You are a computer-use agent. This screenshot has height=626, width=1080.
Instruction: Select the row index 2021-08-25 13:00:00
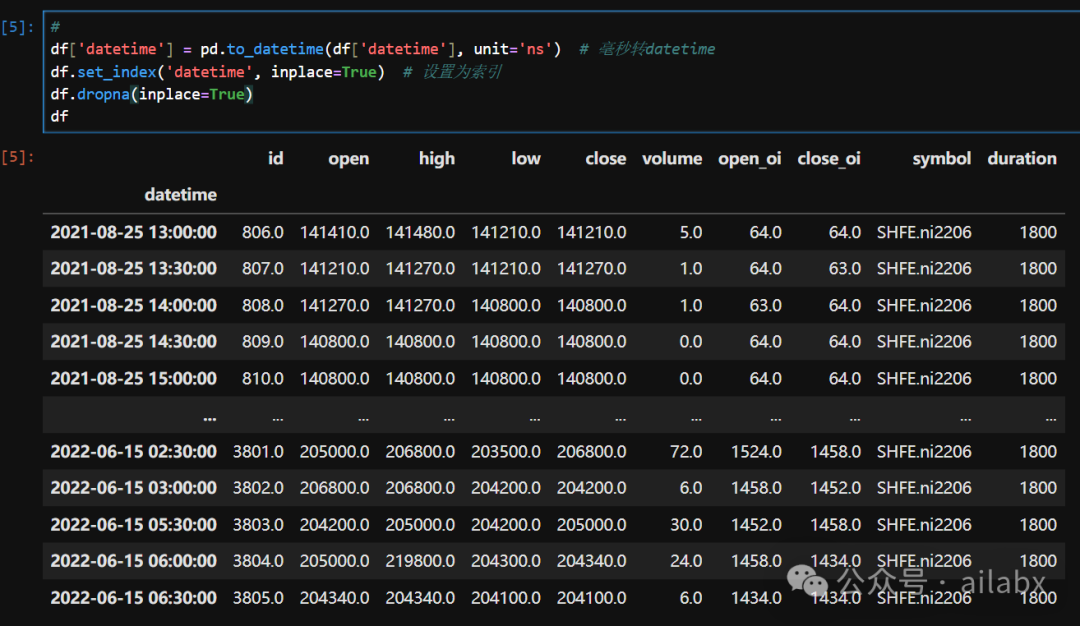pos(134,232)
